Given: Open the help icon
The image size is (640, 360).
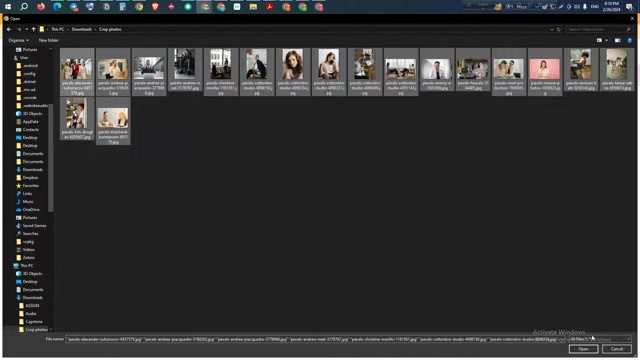Looking at the screenshot, I should tap(629, 40).
